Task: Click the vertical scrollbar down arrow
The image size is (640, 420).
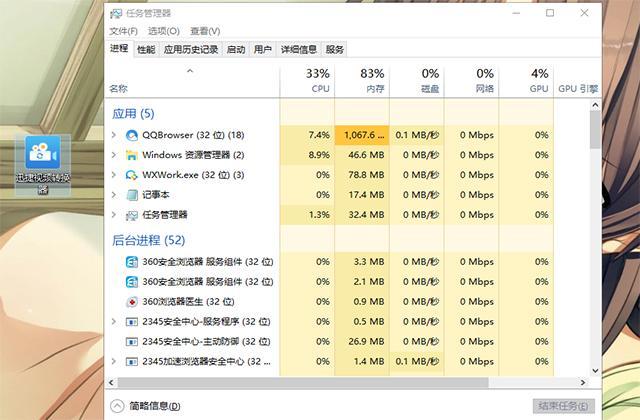Action: click(596, 371)
